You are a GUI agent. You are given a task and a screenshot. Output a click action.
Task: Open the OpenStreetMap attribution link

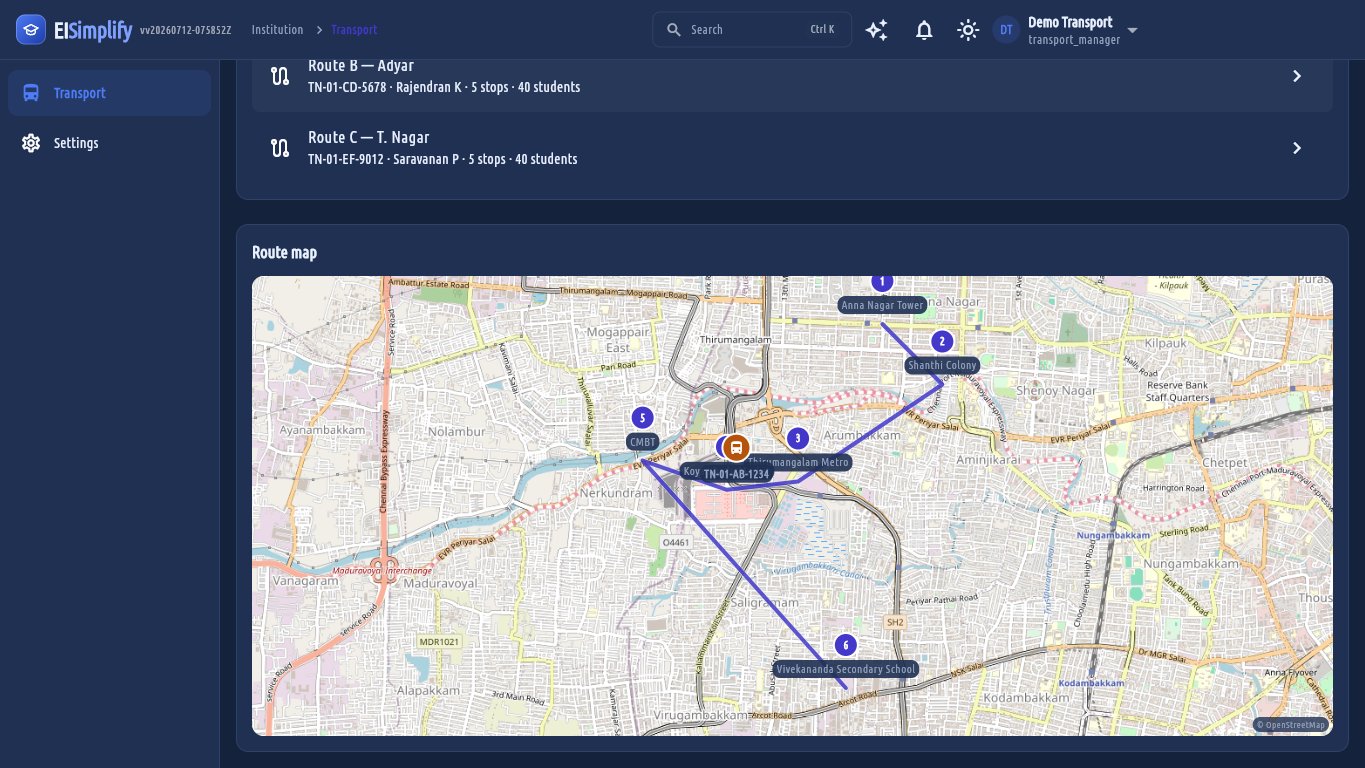tap(1291, 725)
